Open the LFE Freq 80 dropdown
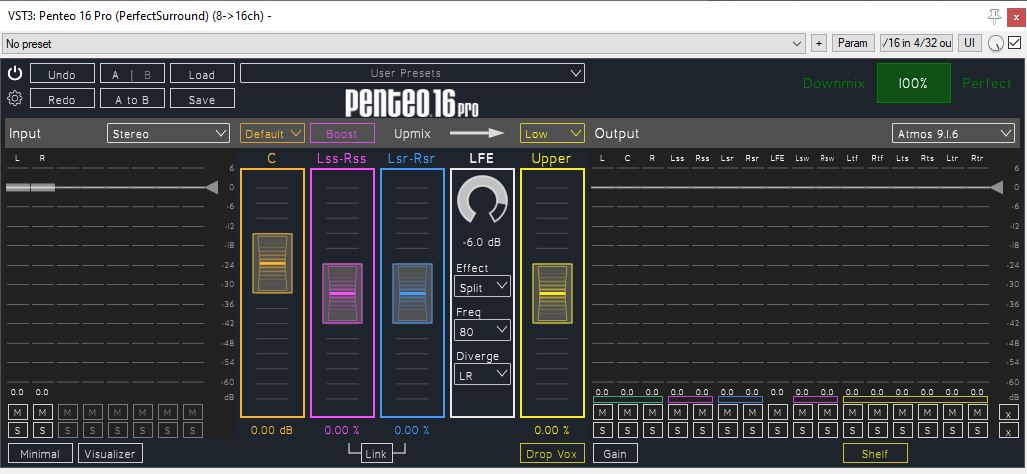The image size is (1027, 474). [482, 330]
